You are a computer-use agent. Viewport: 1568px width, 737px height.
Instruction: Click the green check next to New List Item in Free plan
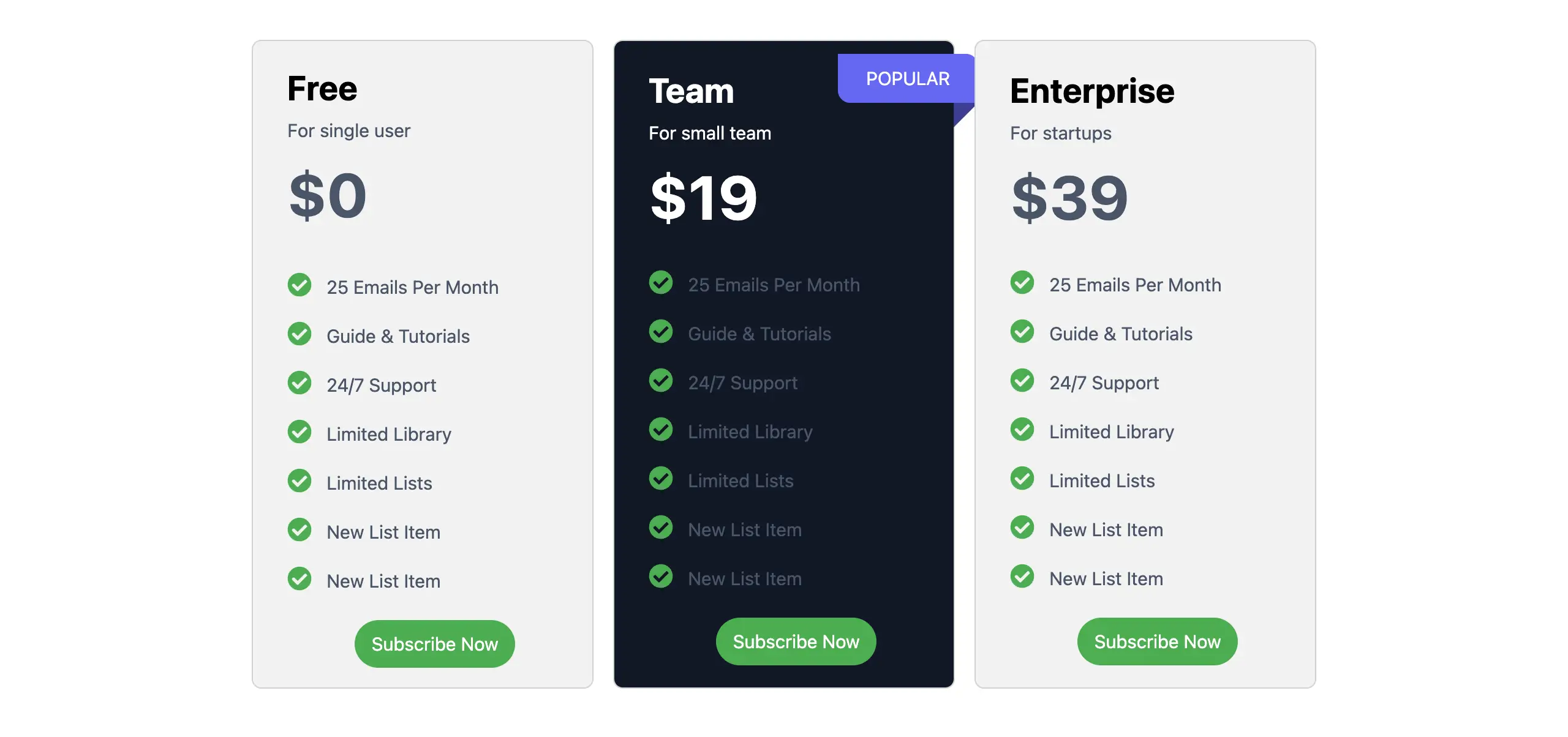pos(300,530)
